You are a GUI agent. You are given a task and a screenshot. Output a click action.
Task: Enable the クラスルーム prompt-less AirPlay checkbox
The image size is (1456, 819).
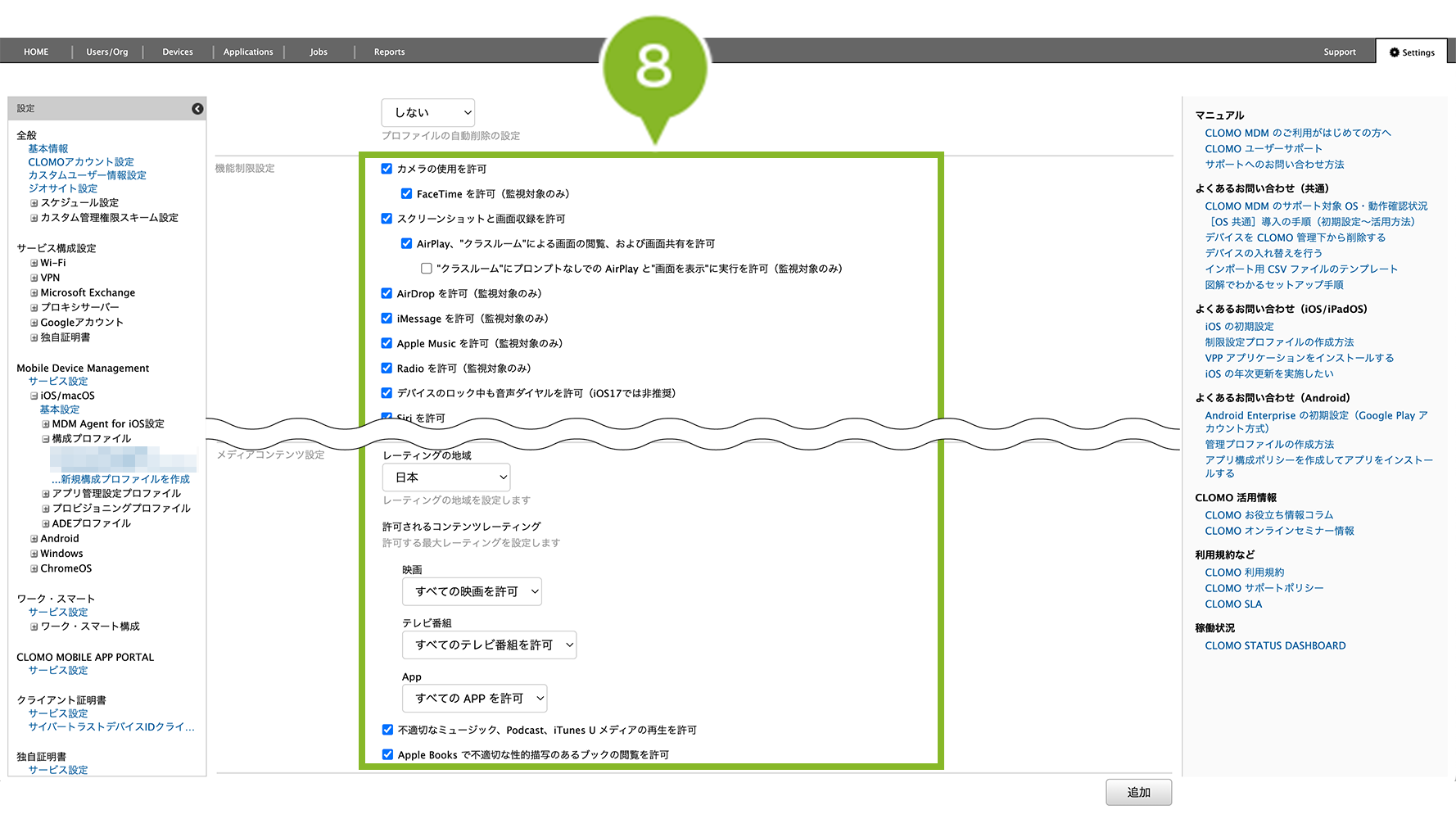pyautogui.click(x=427, y=269)
